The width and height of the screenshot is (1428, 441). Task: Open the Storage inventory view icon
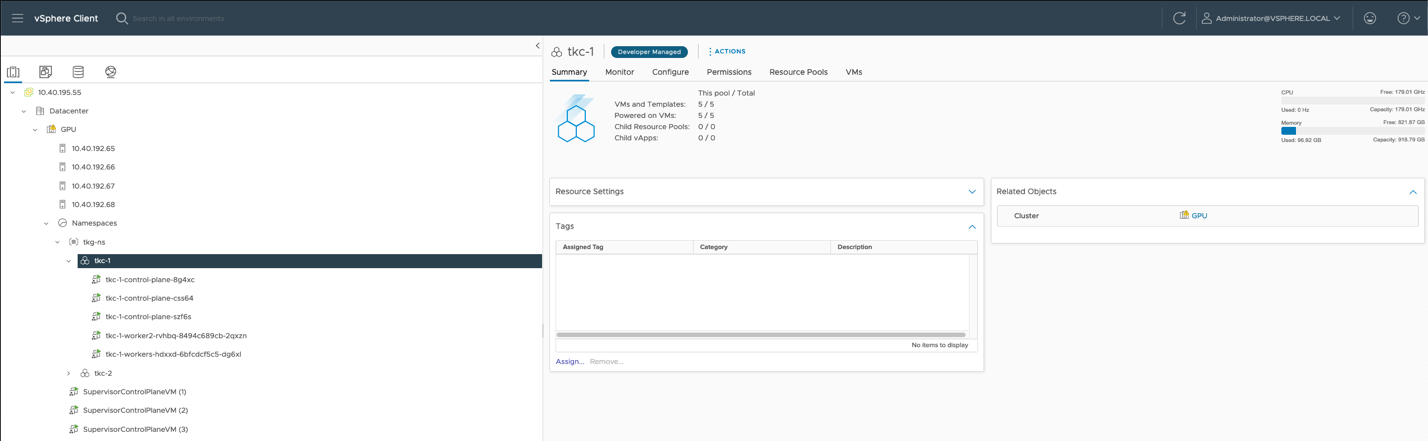pyautogui.click(x=78, y=72)
